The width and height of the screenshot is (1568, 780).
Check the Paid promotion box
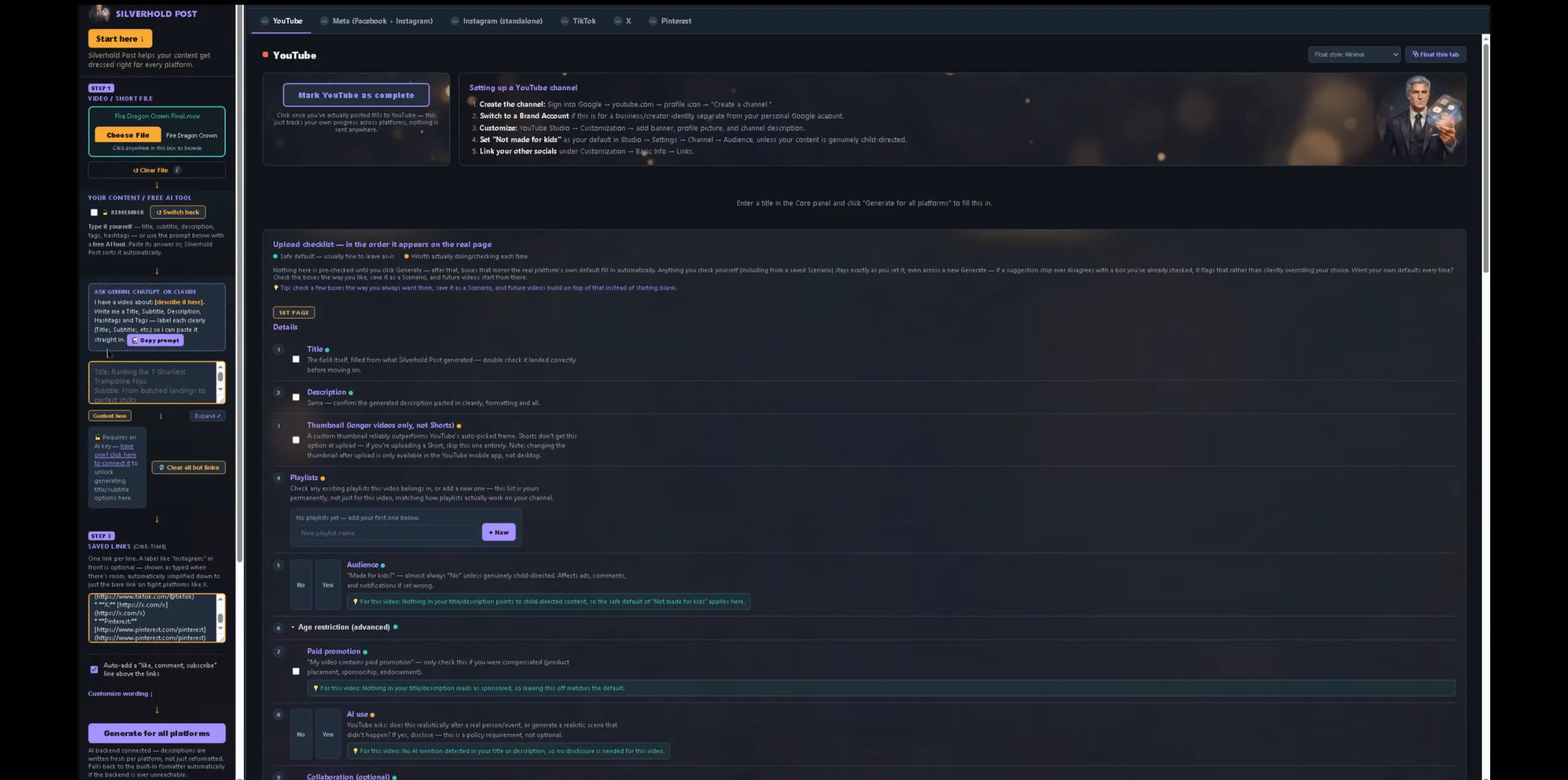296,672
